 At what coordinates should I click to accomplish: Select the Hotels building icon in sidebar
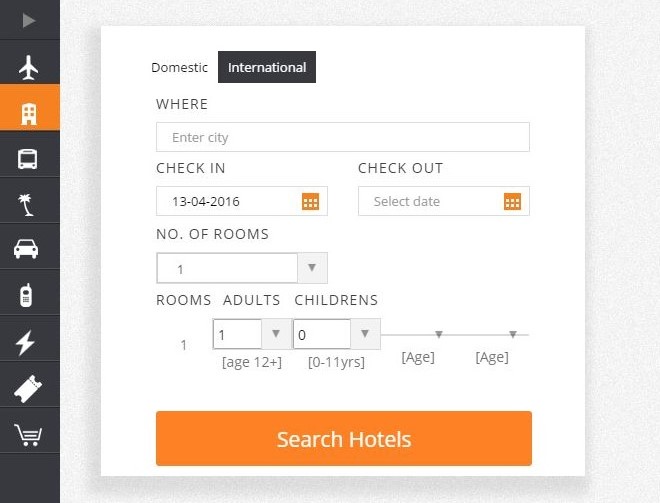[29, 114]
